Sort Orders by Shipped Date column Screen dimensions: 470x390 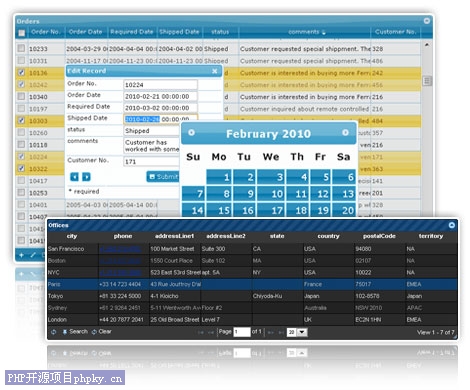pyautogui.click(x=179, y=32)
